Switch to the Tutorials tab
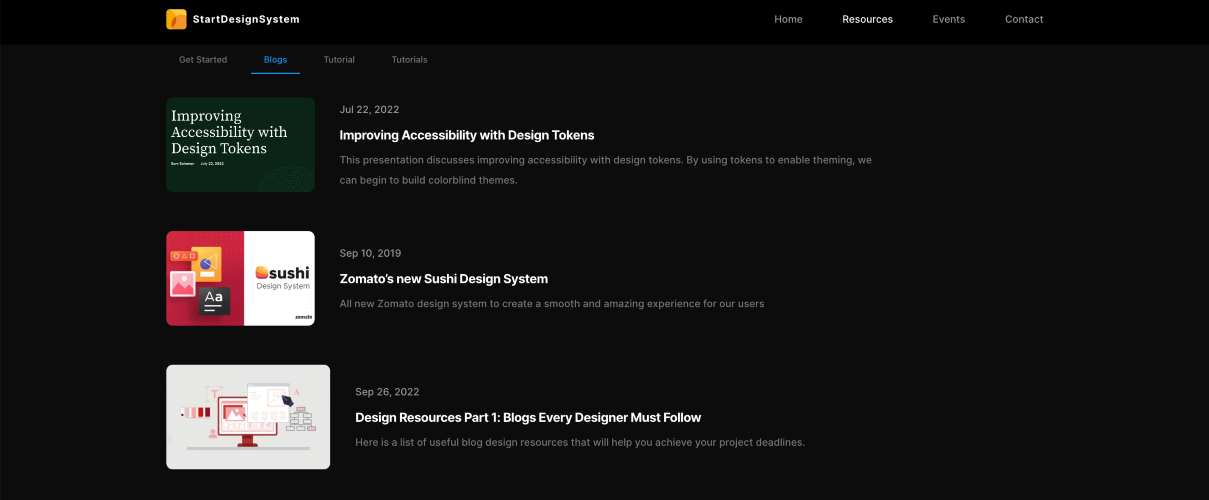Screen dimensions: 1209x500 click(409, 60)
